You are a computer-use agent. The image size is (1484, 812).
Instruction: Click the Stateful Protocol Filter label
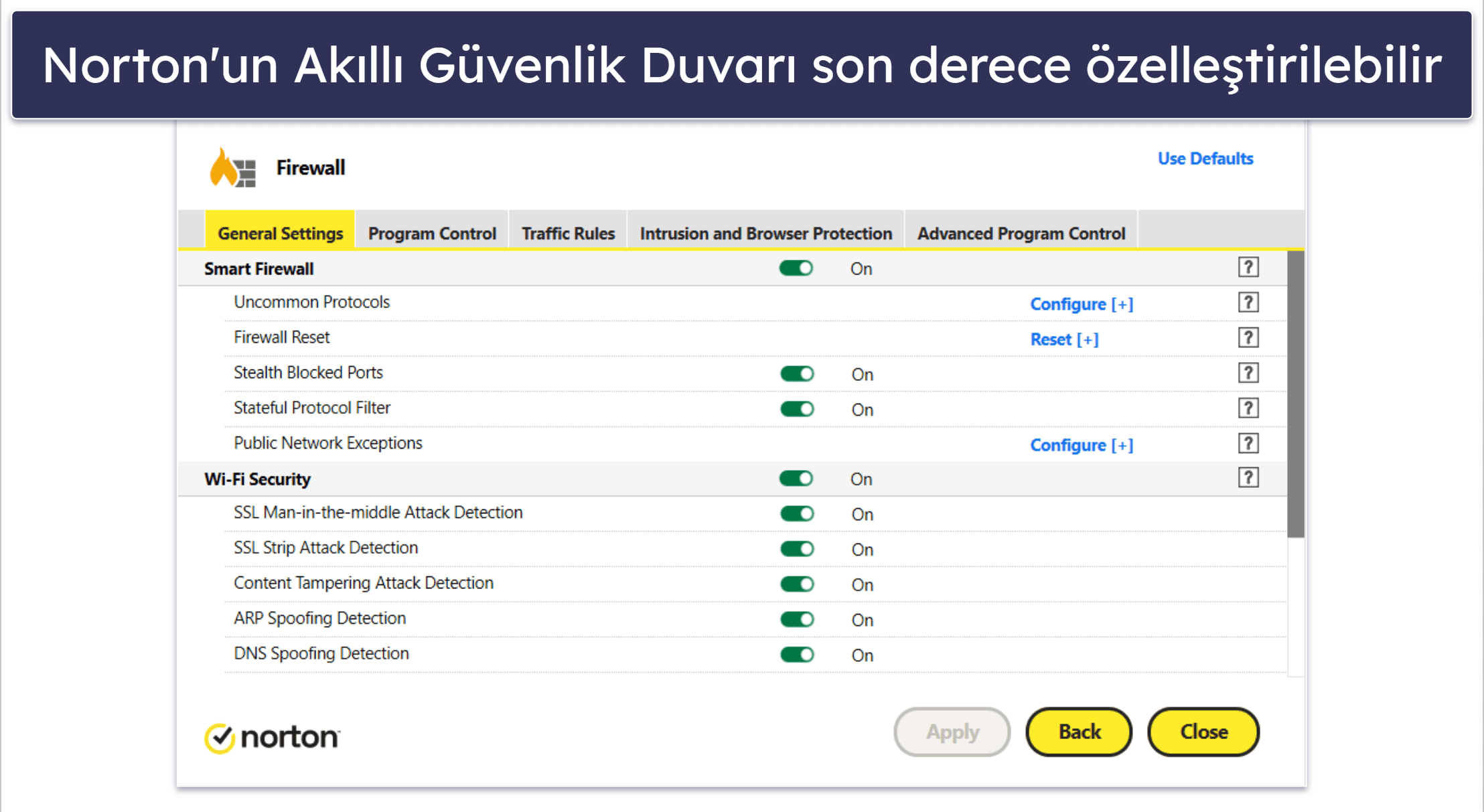click(x=312, y=408)
